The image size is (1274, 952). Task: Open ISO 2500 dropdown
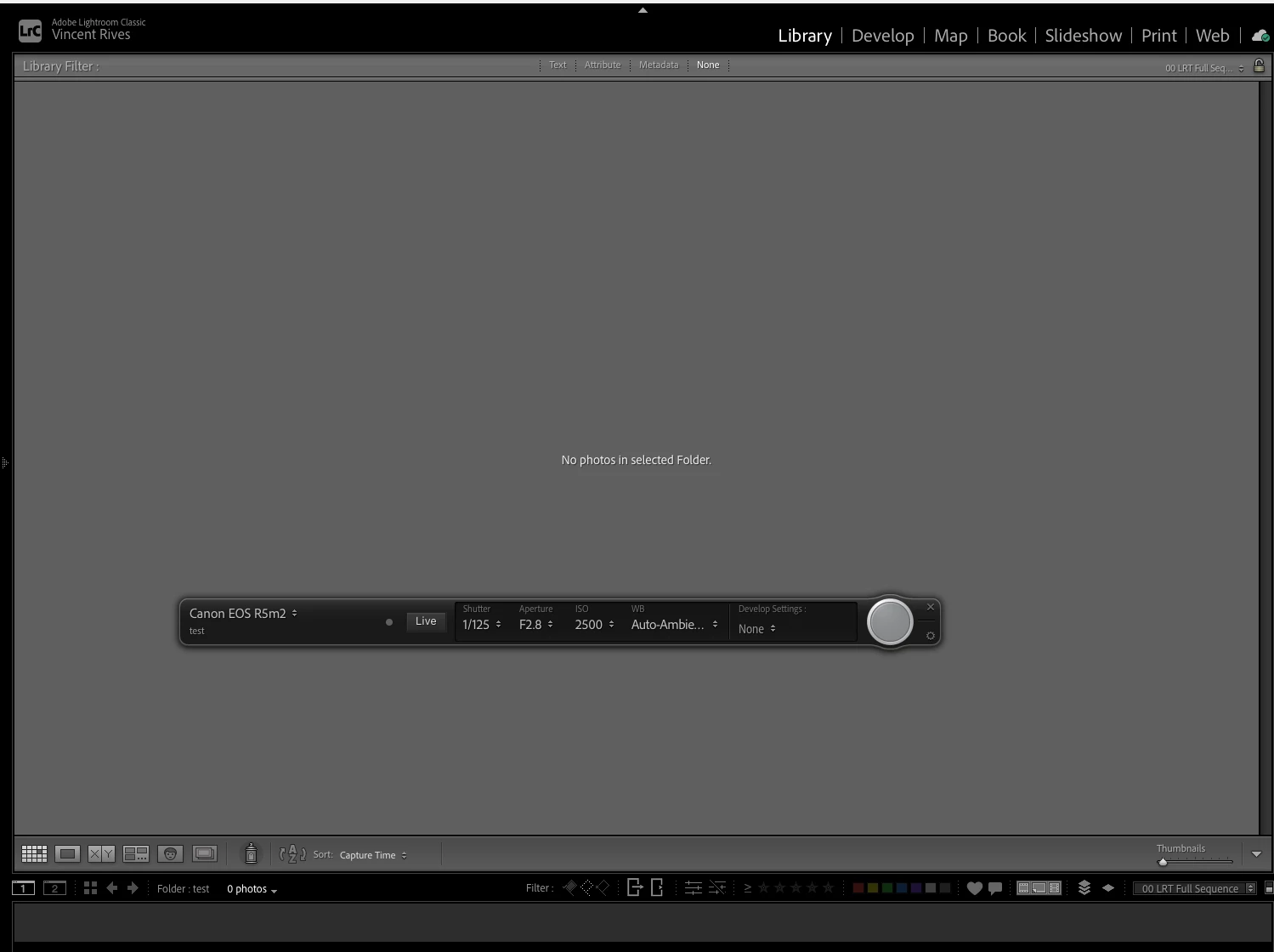594,625
